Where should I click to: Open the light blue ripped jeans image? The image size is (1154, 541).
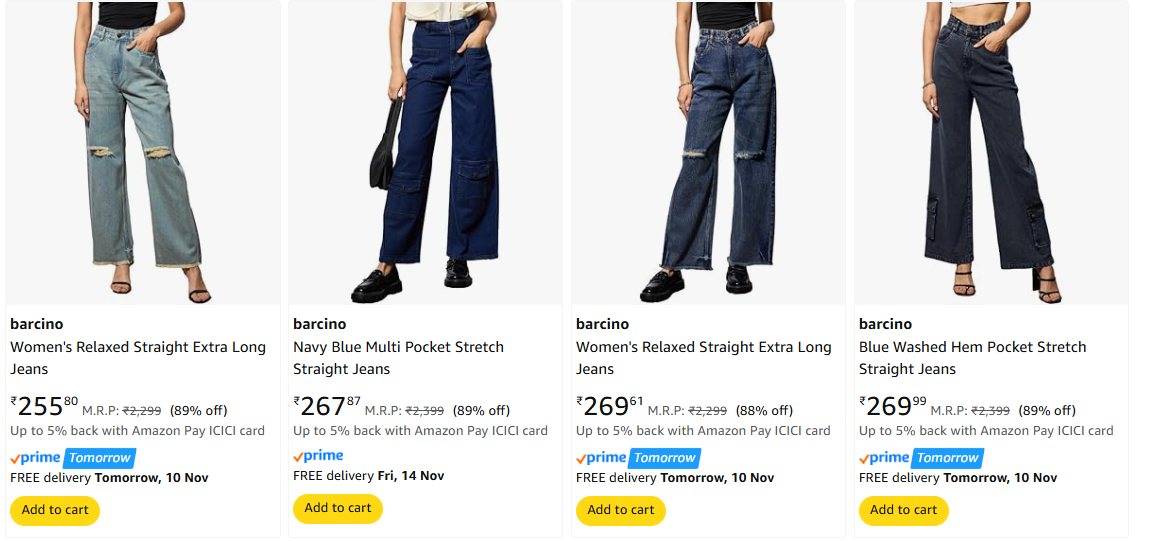point(143,152)
